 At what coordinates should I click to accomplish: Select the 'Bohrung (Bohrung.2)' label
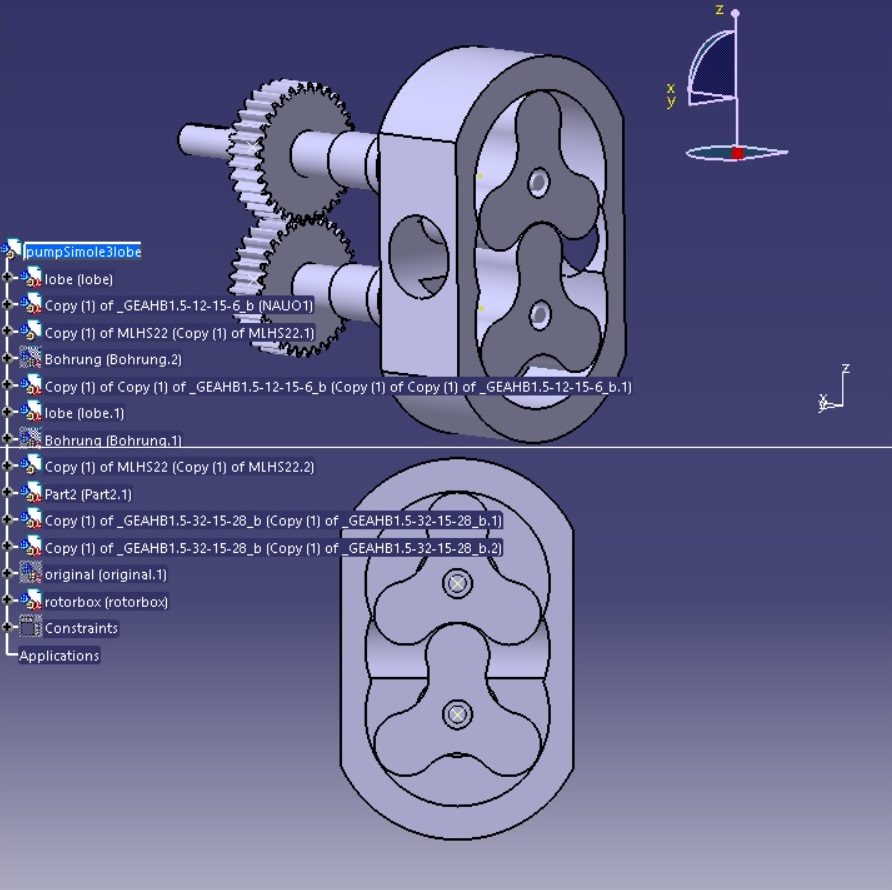click(113, 360)
